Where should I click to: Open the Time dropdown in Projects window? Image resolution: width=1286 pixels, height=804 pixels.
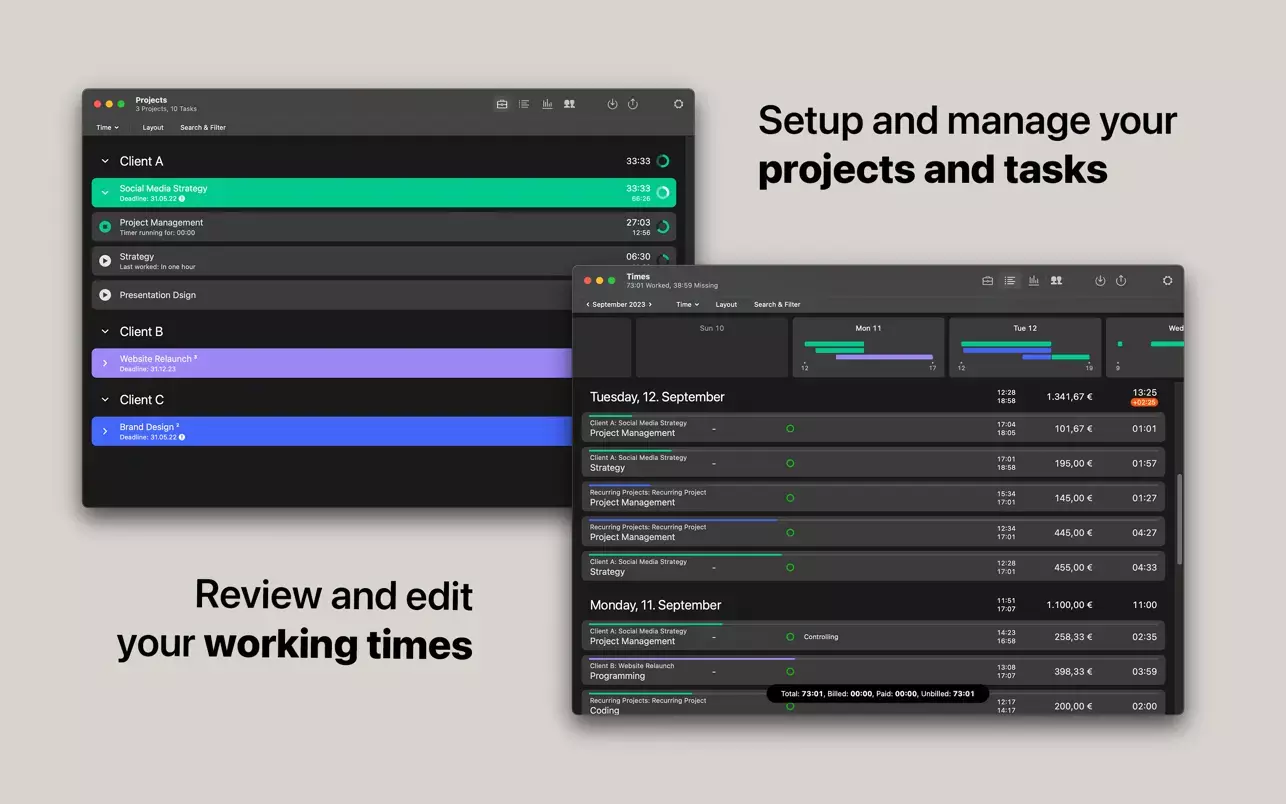pos(107,128)
